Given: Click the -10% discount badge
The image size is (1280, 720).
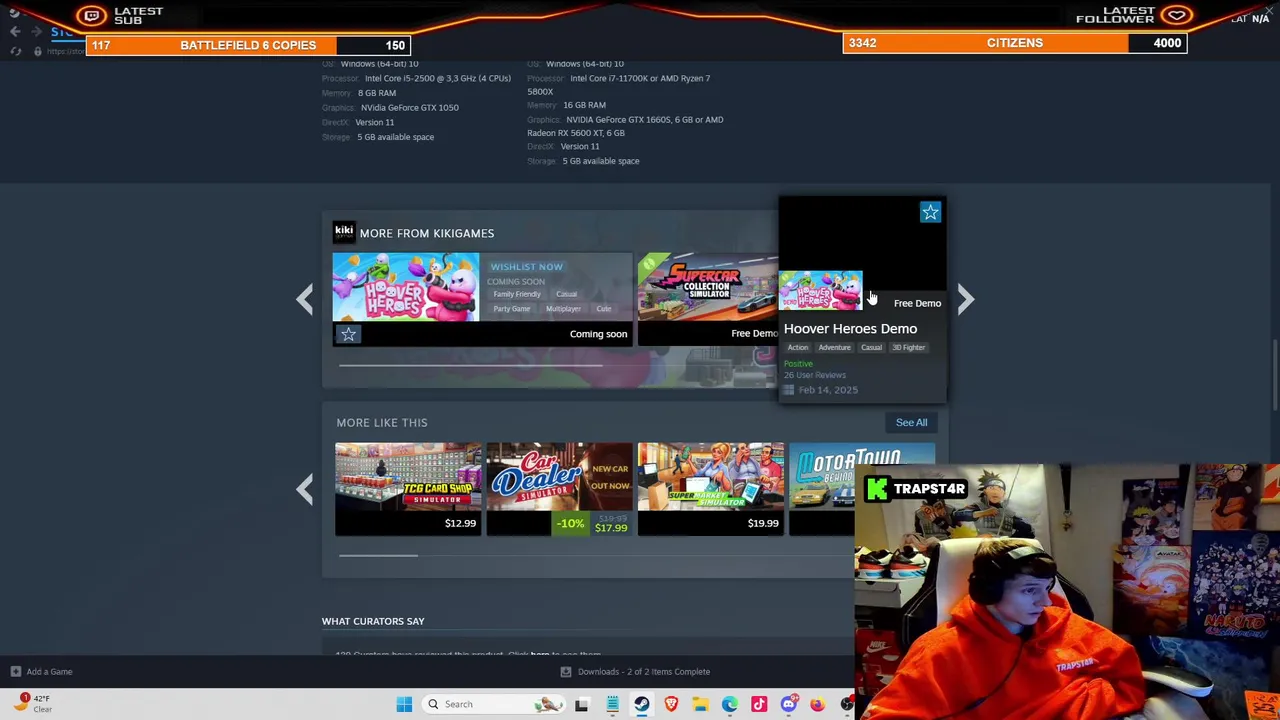Looking at the screenshot, I should click(x=570, y=523).
